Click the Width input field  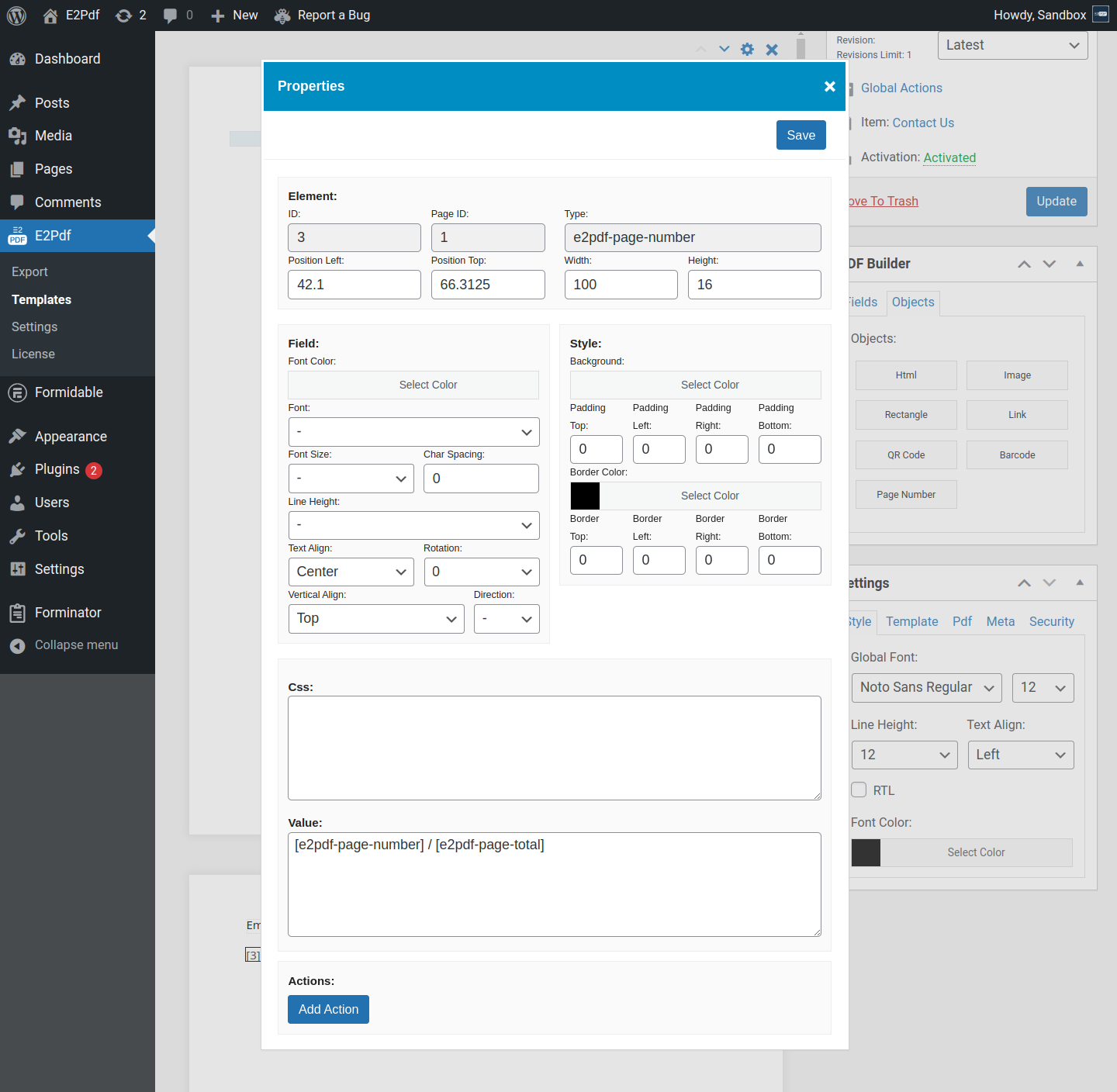621,285
